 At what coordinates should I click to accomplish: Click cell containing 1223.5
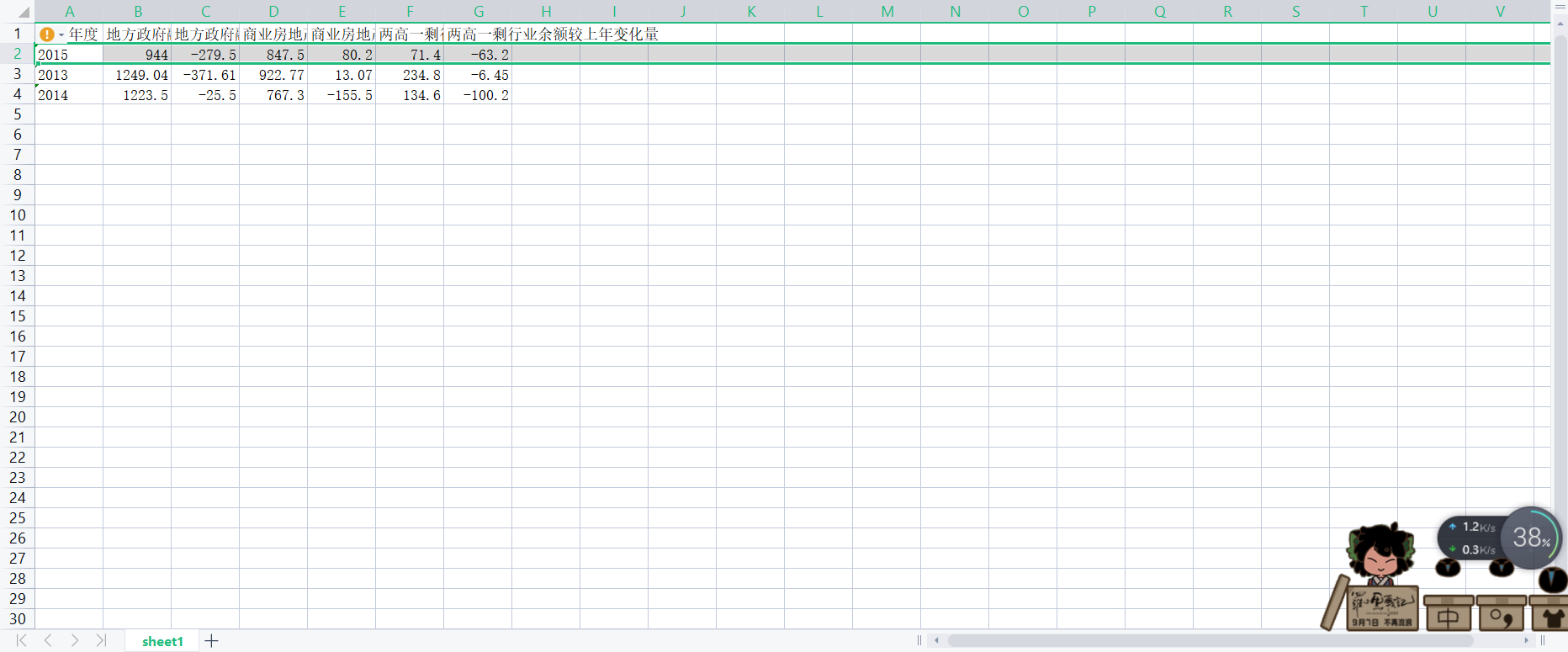coord(137,95)
